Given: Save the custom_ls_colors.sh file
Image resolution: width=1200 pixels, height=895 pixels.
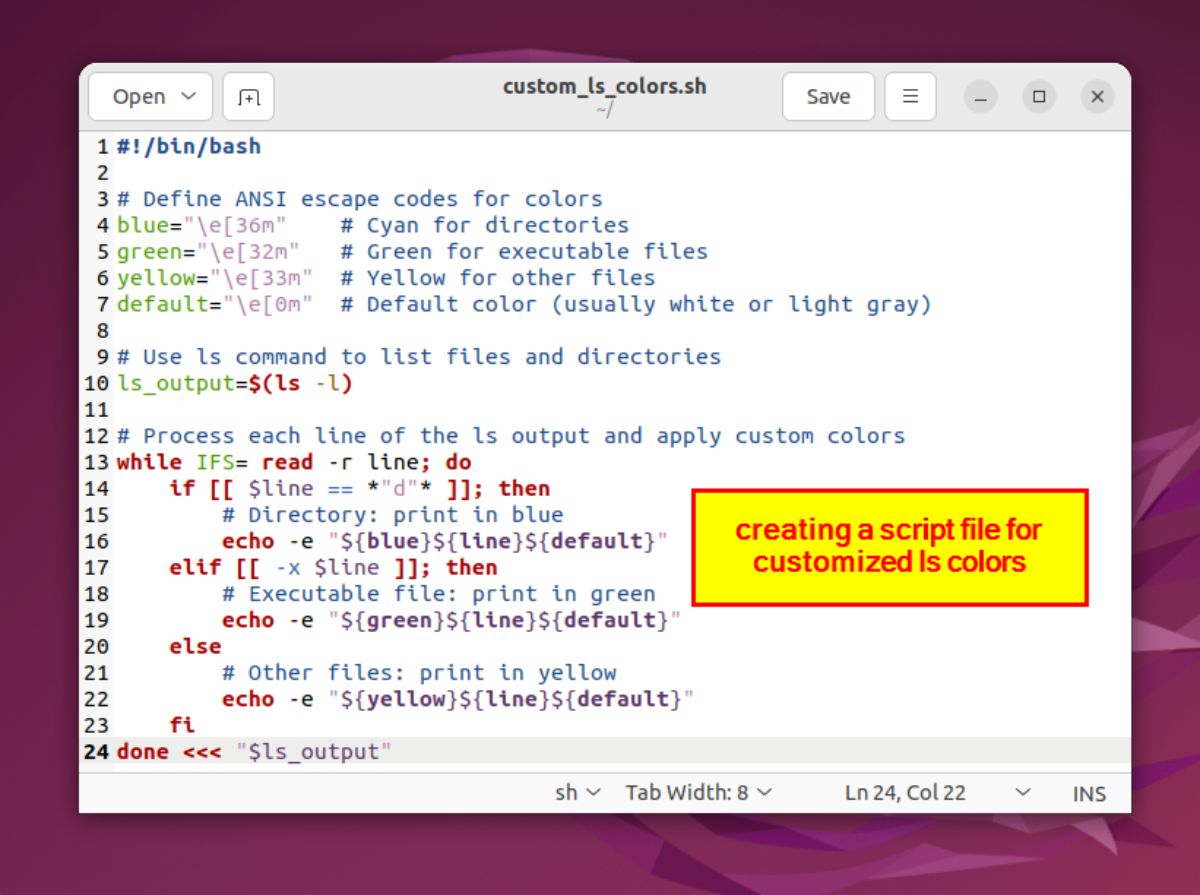Looking at the screenshot, I should [827, 96].
